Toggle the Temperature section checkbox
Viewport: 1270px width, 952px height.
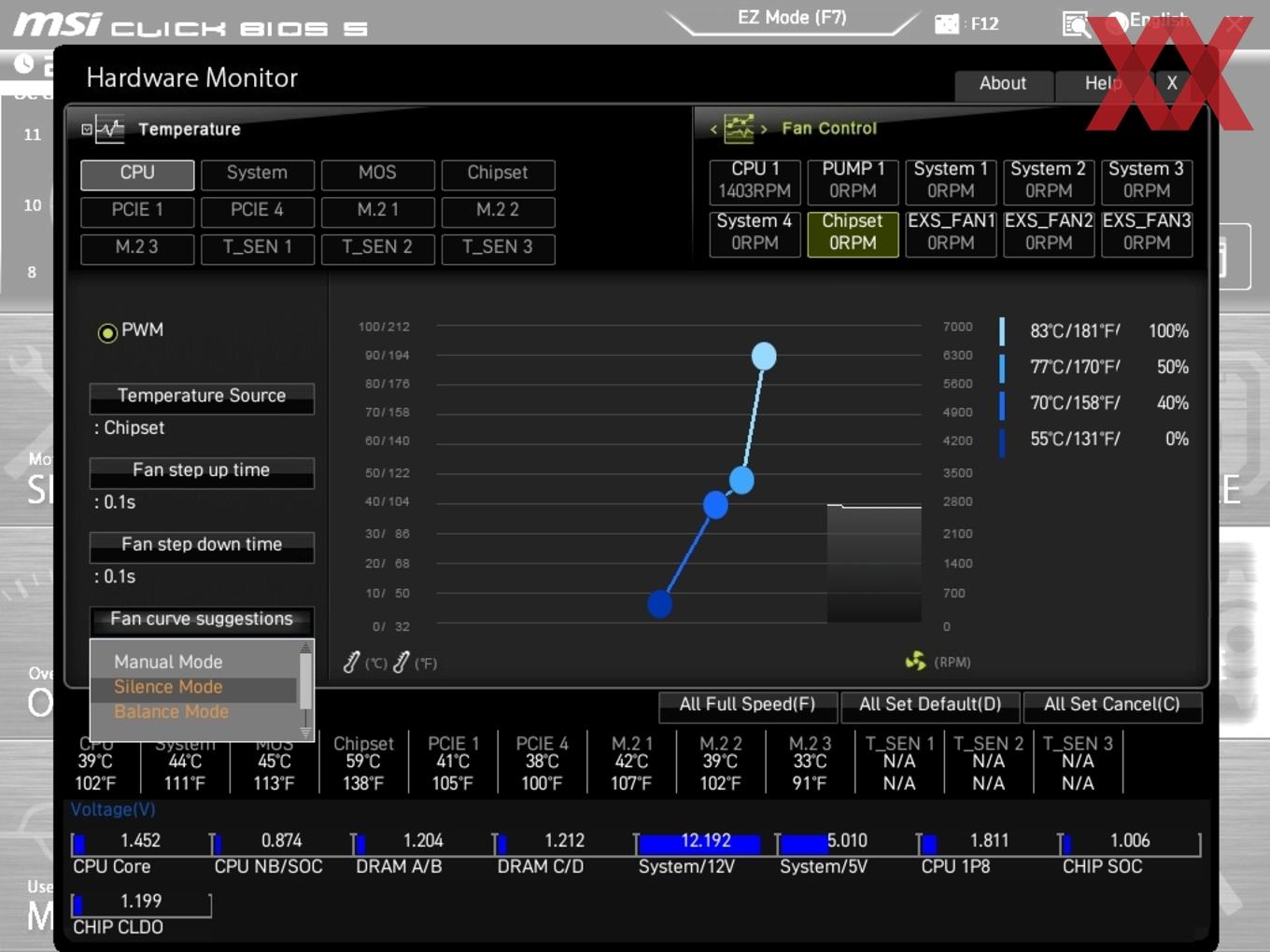pos(86,129)
